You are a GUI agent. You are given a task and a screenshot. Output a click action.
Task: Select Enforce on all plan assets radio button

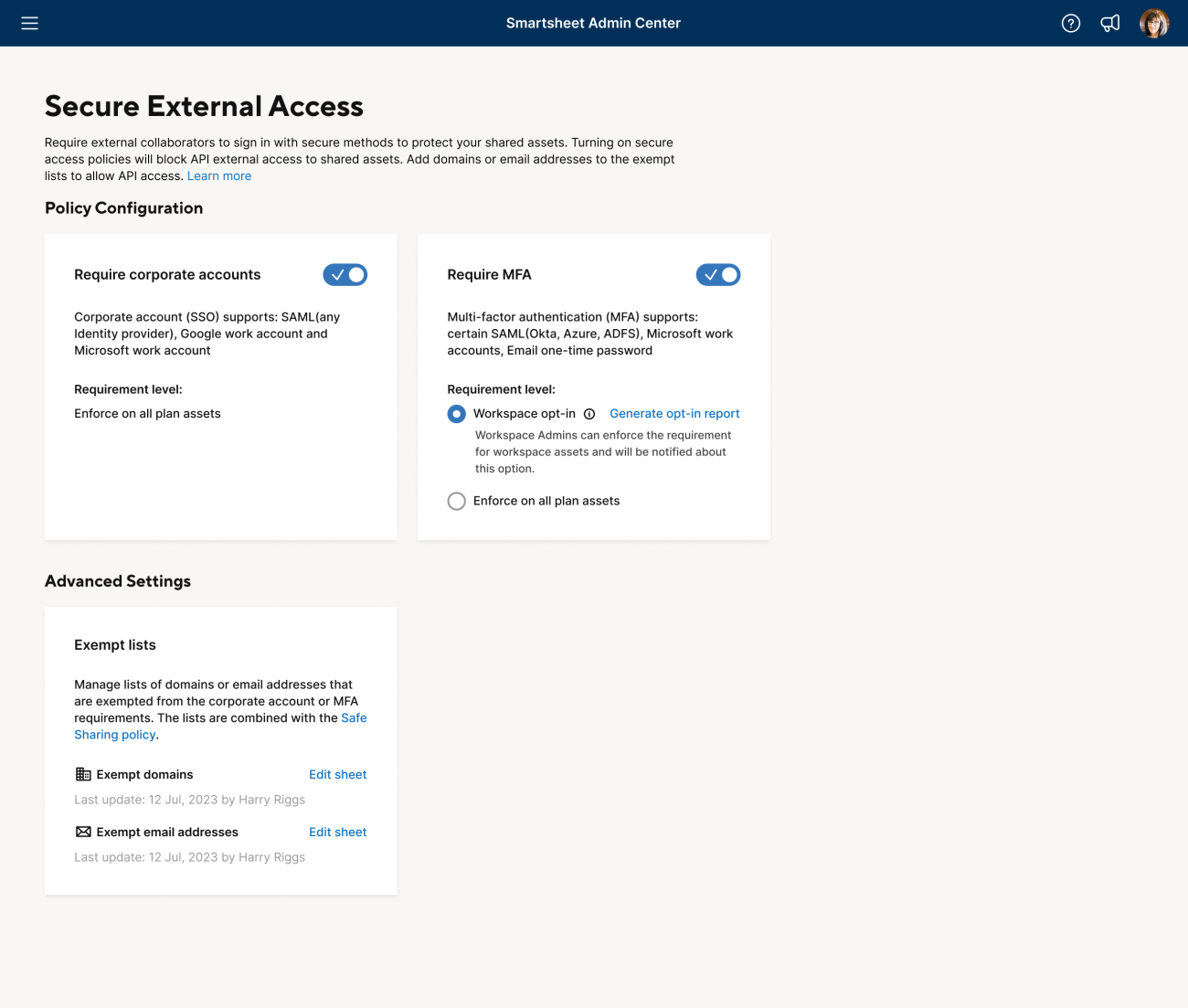(x=456, y=501)
